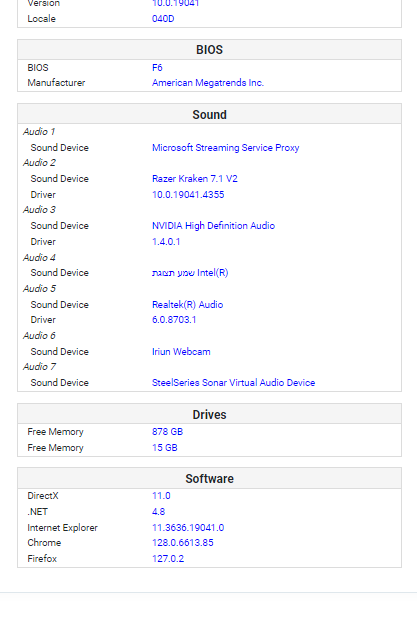
Task: Click the BIOS section header
Action: [209, 50]
